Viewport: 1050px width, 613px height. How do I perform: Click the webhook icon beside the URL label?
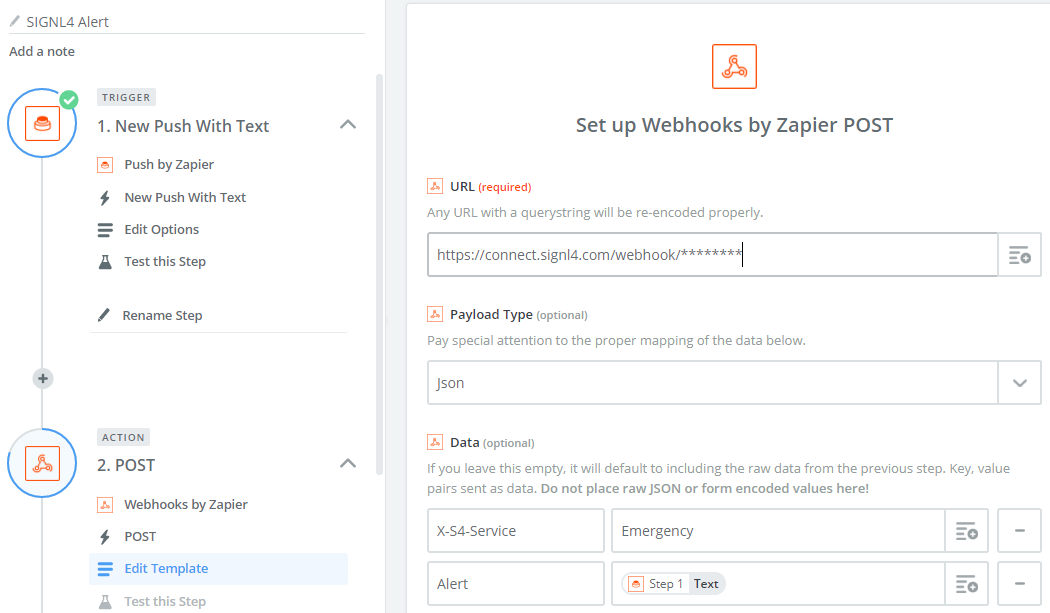(435, 186)
